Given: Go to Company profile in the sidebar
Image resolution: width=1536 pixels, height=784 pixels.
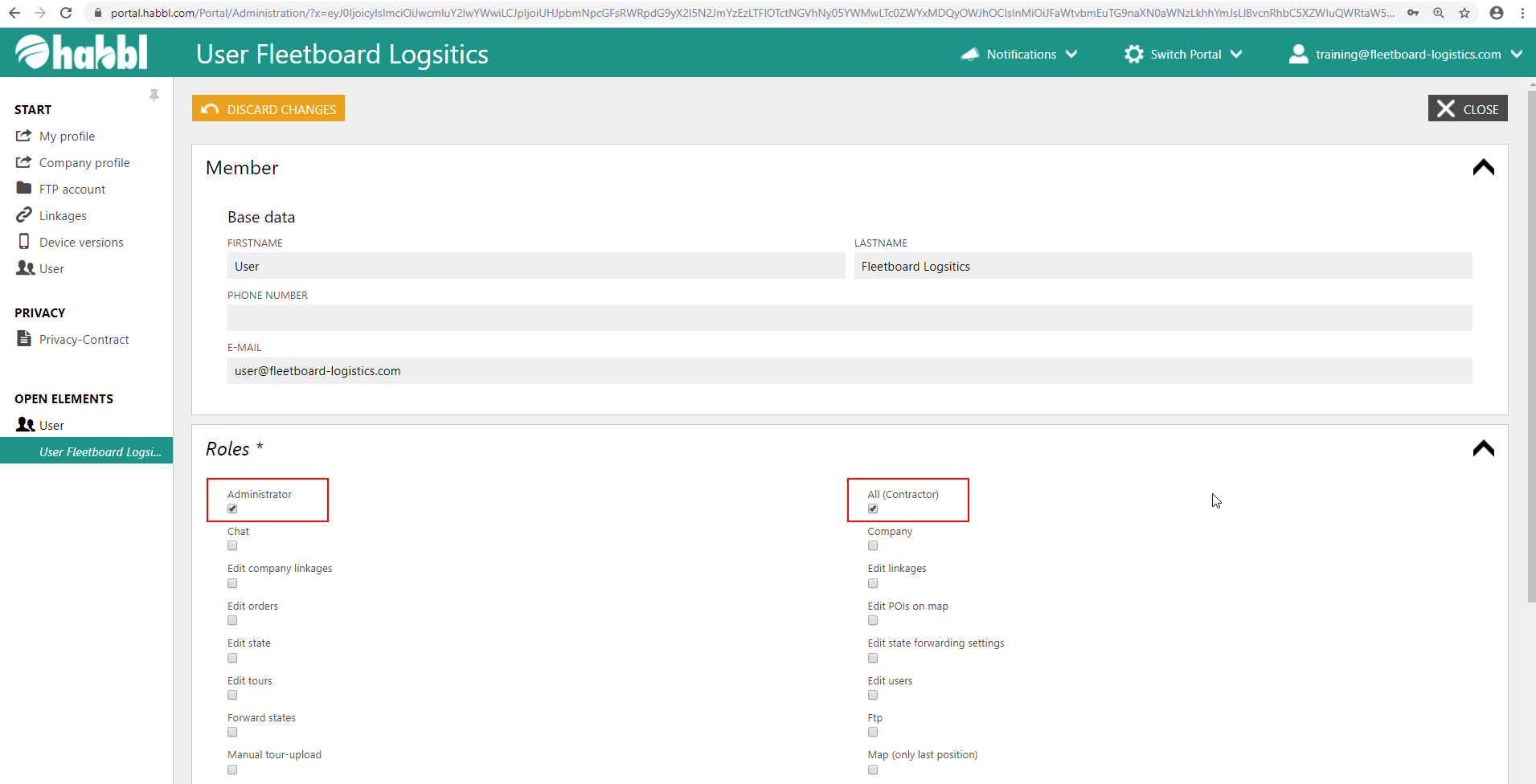Looking at the screenshot, I should [x=84, y=163].
